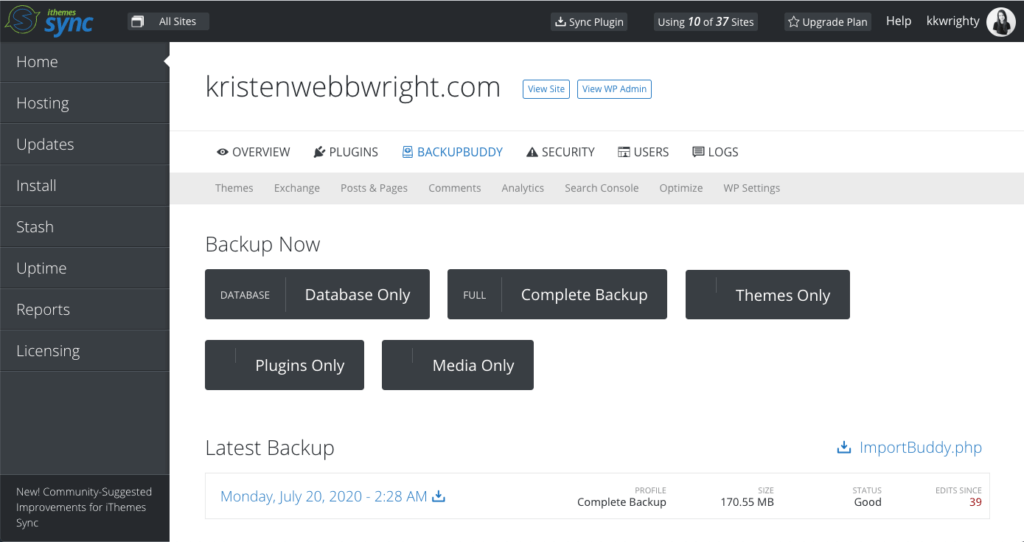This screenshot has height=542, width=1024.
Task: Start a Media Only backup
Action: (x=458, y=365)
